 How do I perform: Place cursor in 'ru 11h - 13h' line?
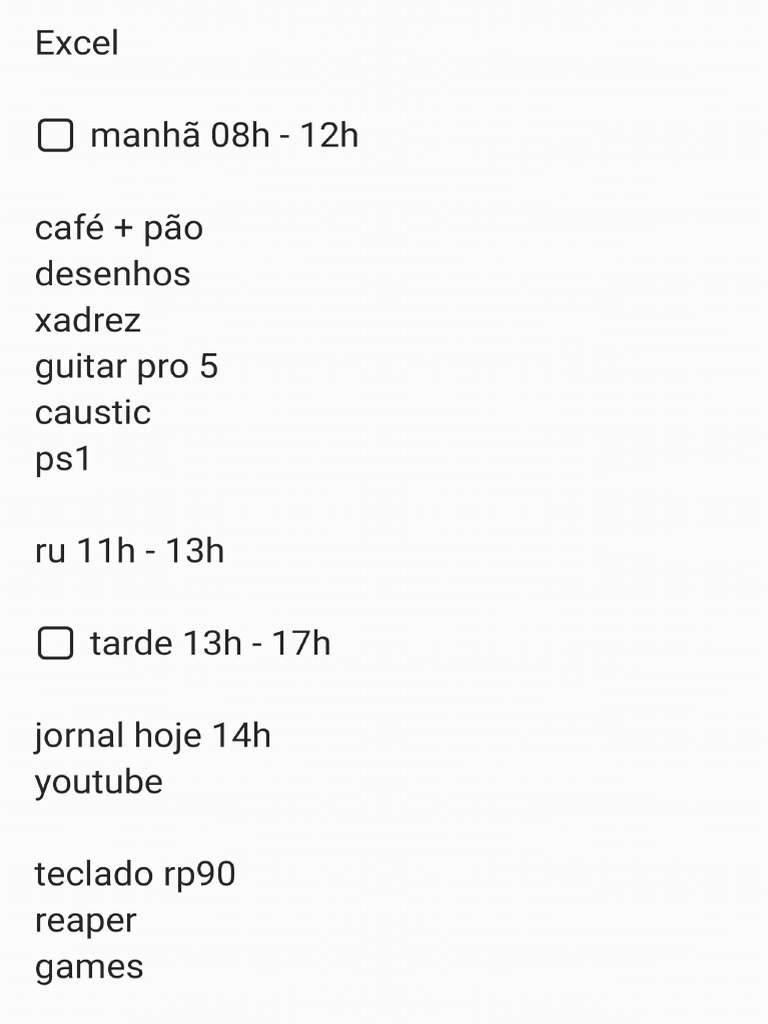[129, 551]
